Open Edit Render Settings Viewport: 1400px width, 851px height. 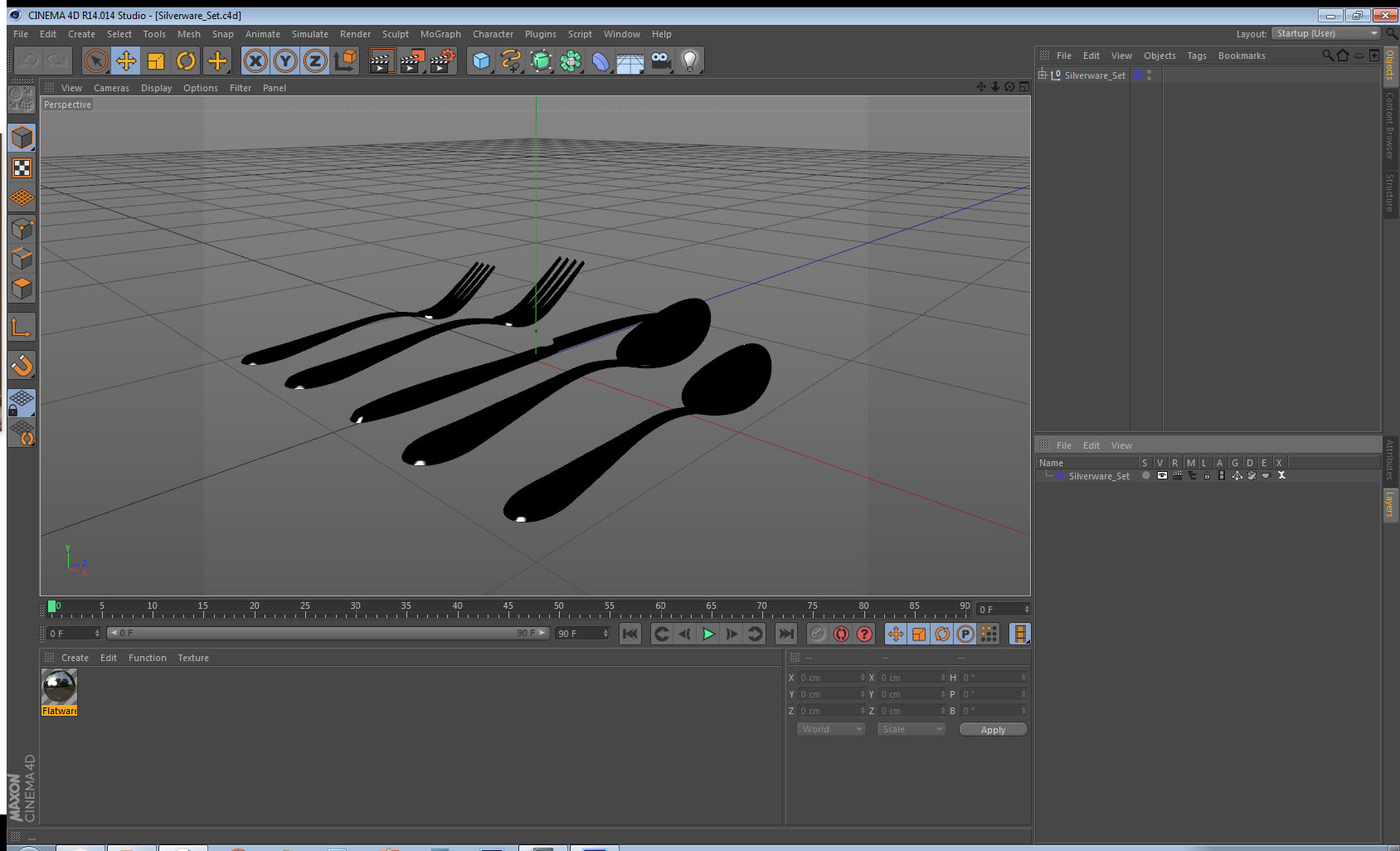pos(443,61)
